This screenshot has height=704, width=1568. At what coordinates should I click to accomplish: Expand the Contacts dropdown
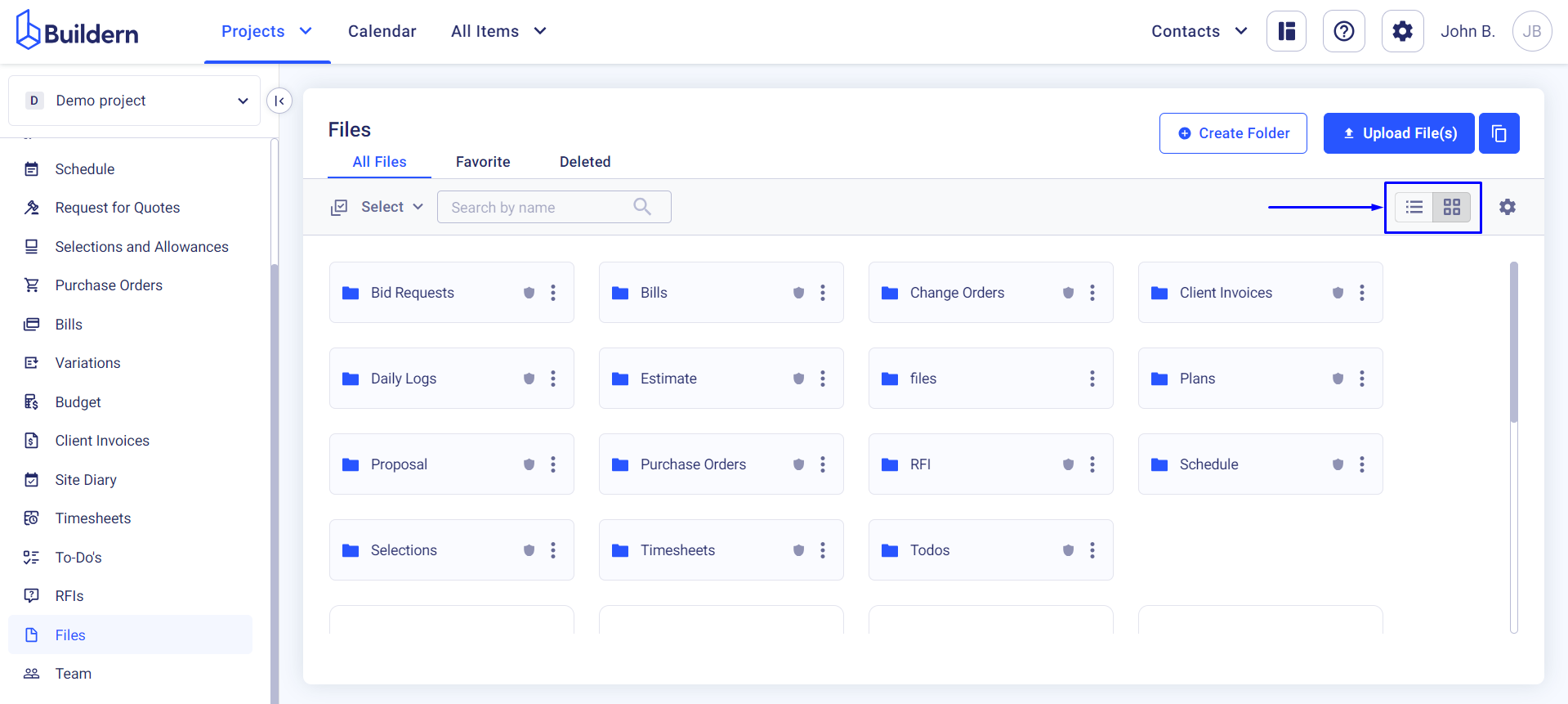[1199, 31]
